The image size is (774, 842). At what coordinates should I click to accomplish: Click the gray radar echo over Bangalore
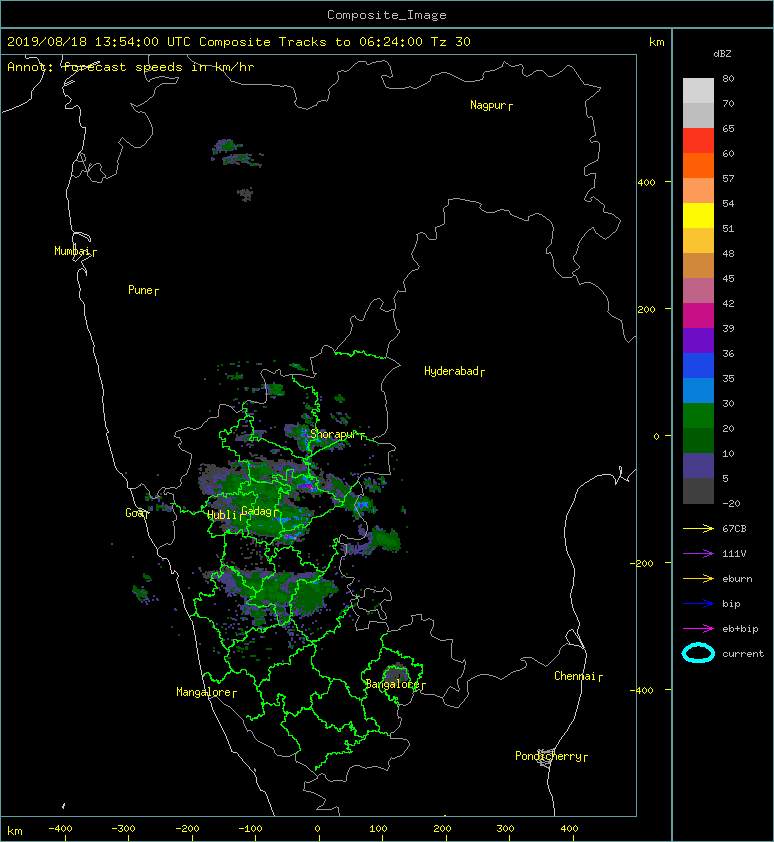(x=396, y=673)
